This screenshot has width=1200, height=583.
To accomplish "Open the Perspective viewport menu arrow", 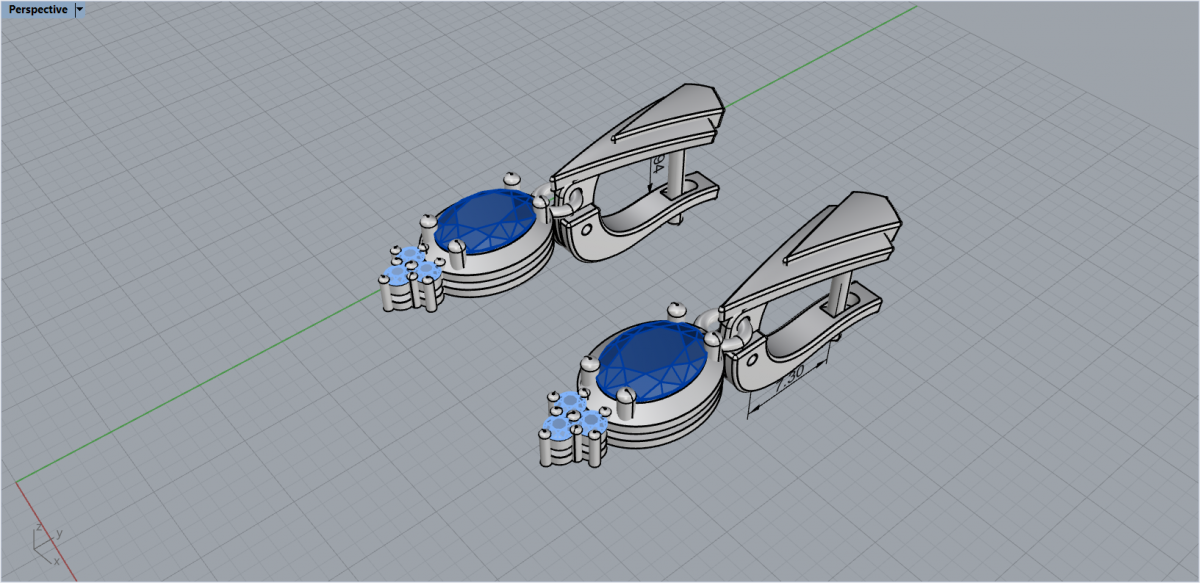I will 80,9.
